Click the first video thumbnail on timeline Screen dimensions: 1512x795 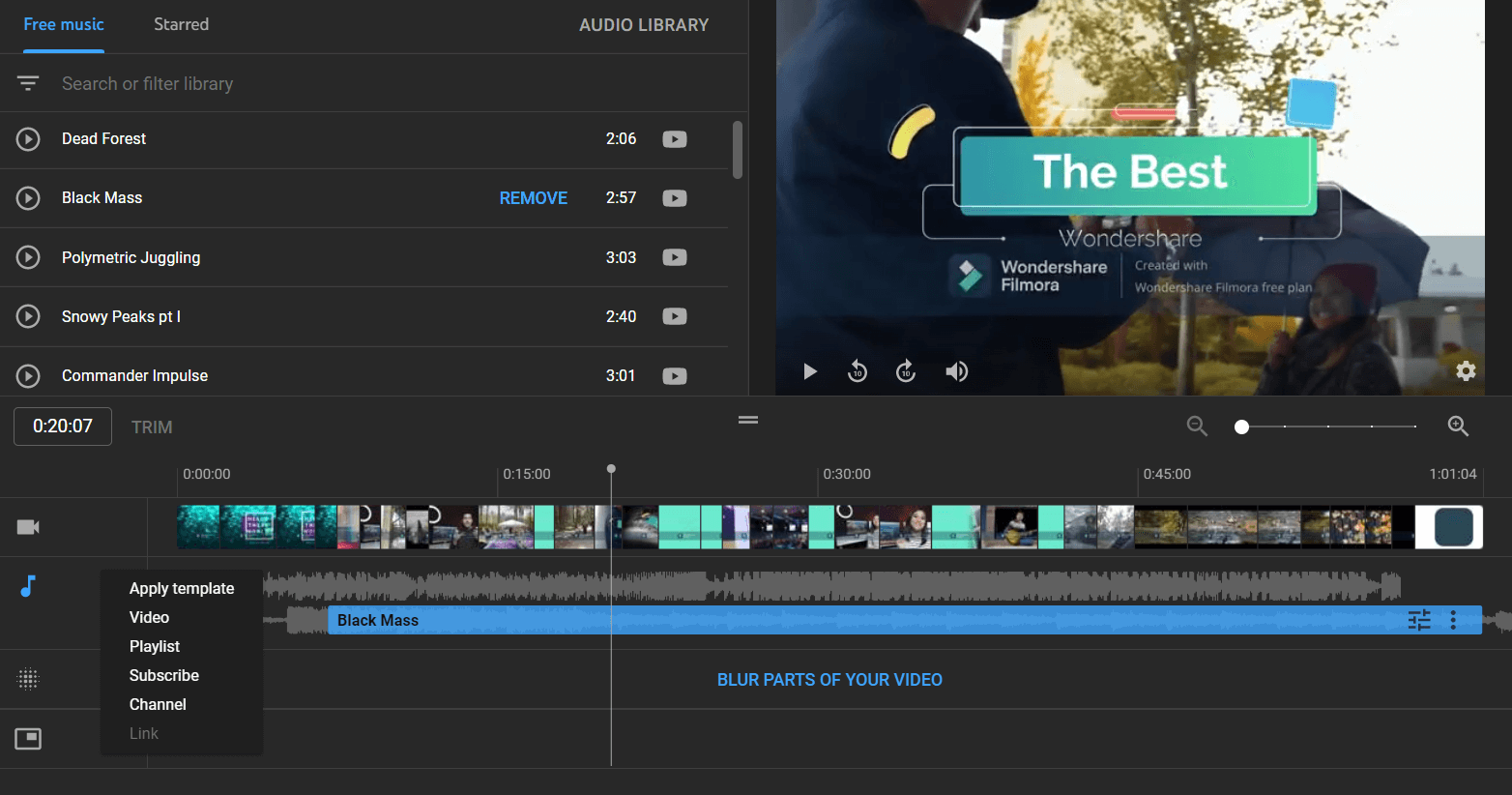coord(198,527)
